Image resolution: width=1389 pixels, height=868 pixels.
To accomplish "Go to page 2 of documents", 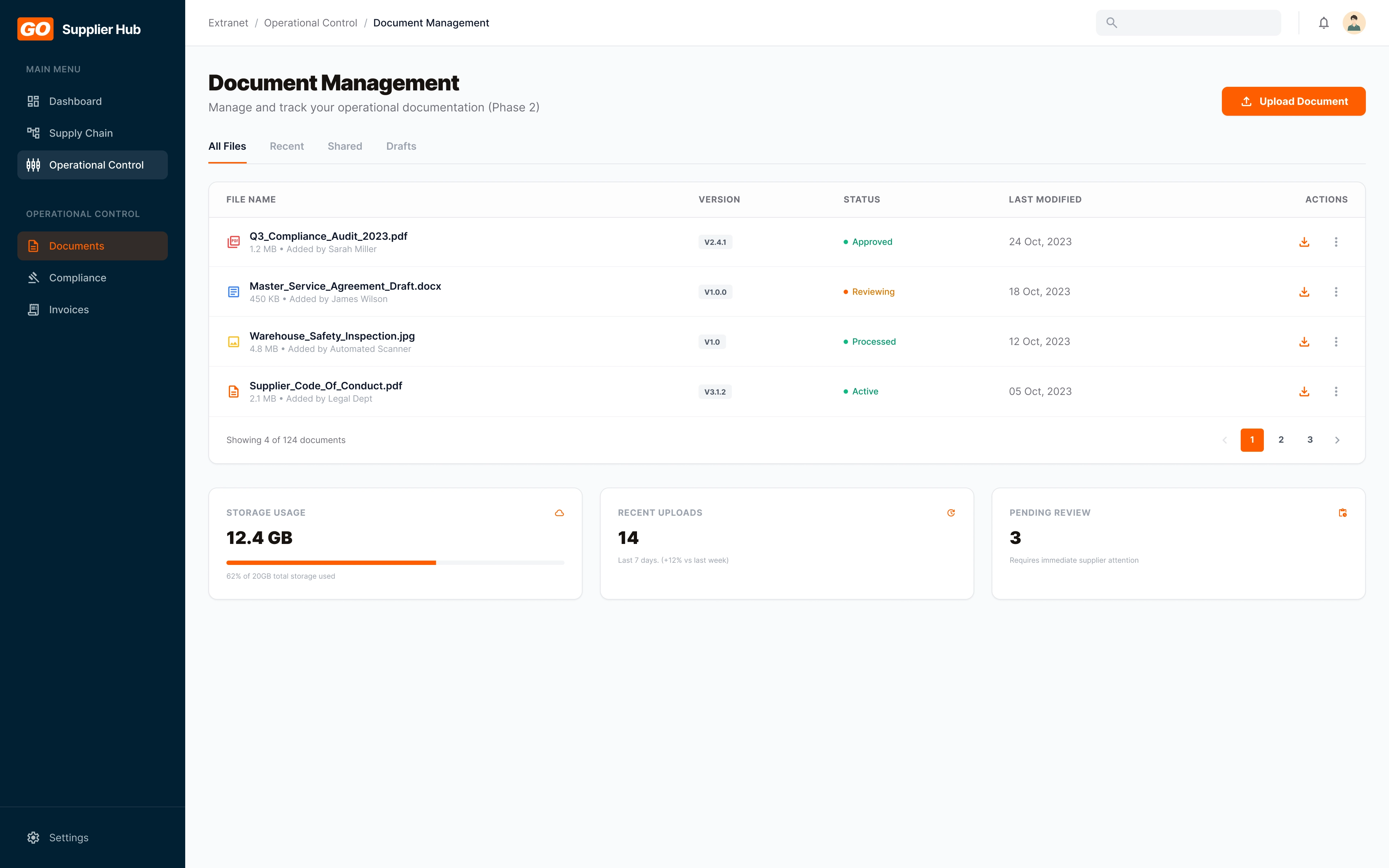I will (x=1280, y=440).
